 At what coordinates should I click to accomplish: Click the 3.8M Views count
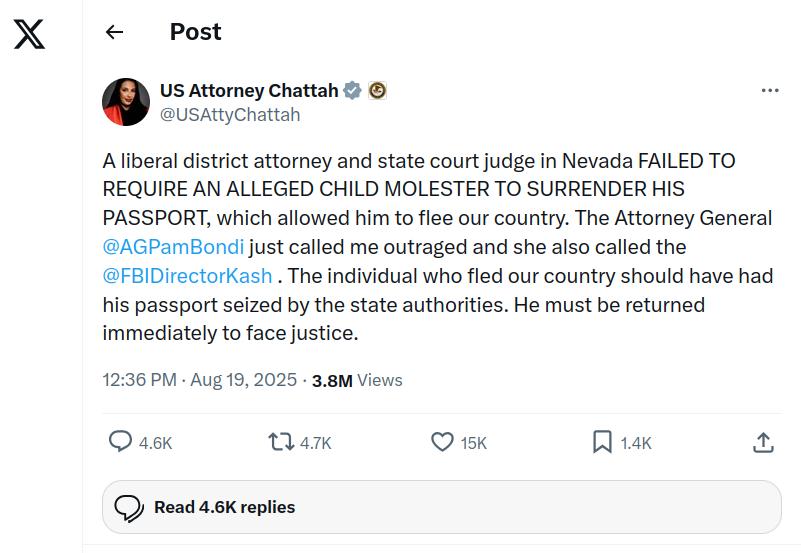357,380
